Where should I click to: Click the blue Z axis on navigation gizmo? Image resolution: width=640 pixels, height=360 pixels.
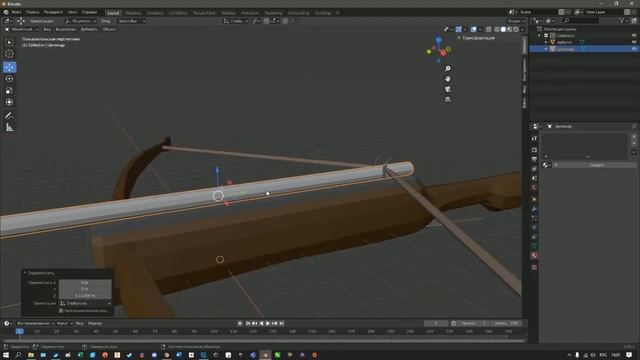pyautogui.click(x=438, y=40)
